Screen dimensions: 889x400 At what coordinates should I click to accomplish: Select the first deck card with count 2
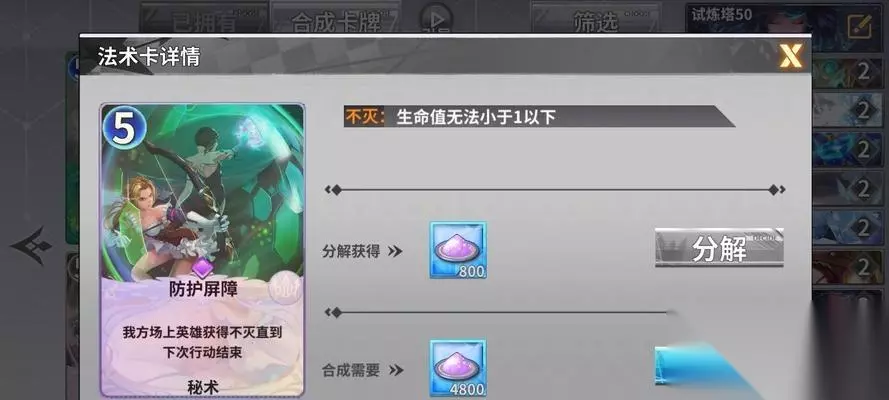848,73
